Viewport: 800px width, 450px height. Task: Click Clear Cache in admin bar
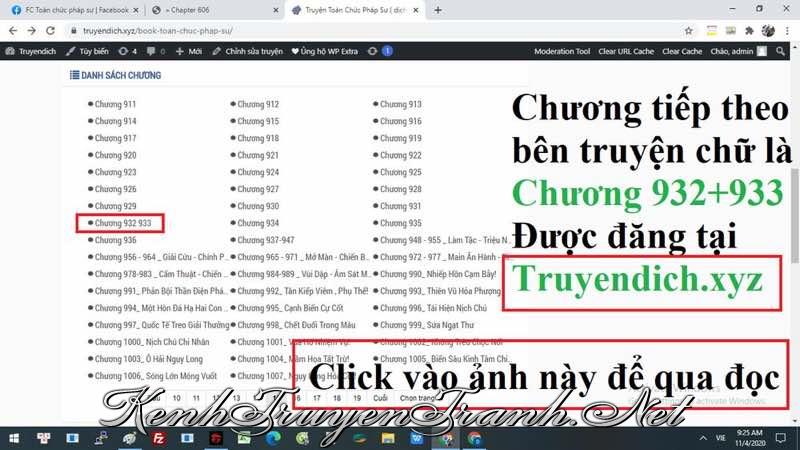pos(682,51)
